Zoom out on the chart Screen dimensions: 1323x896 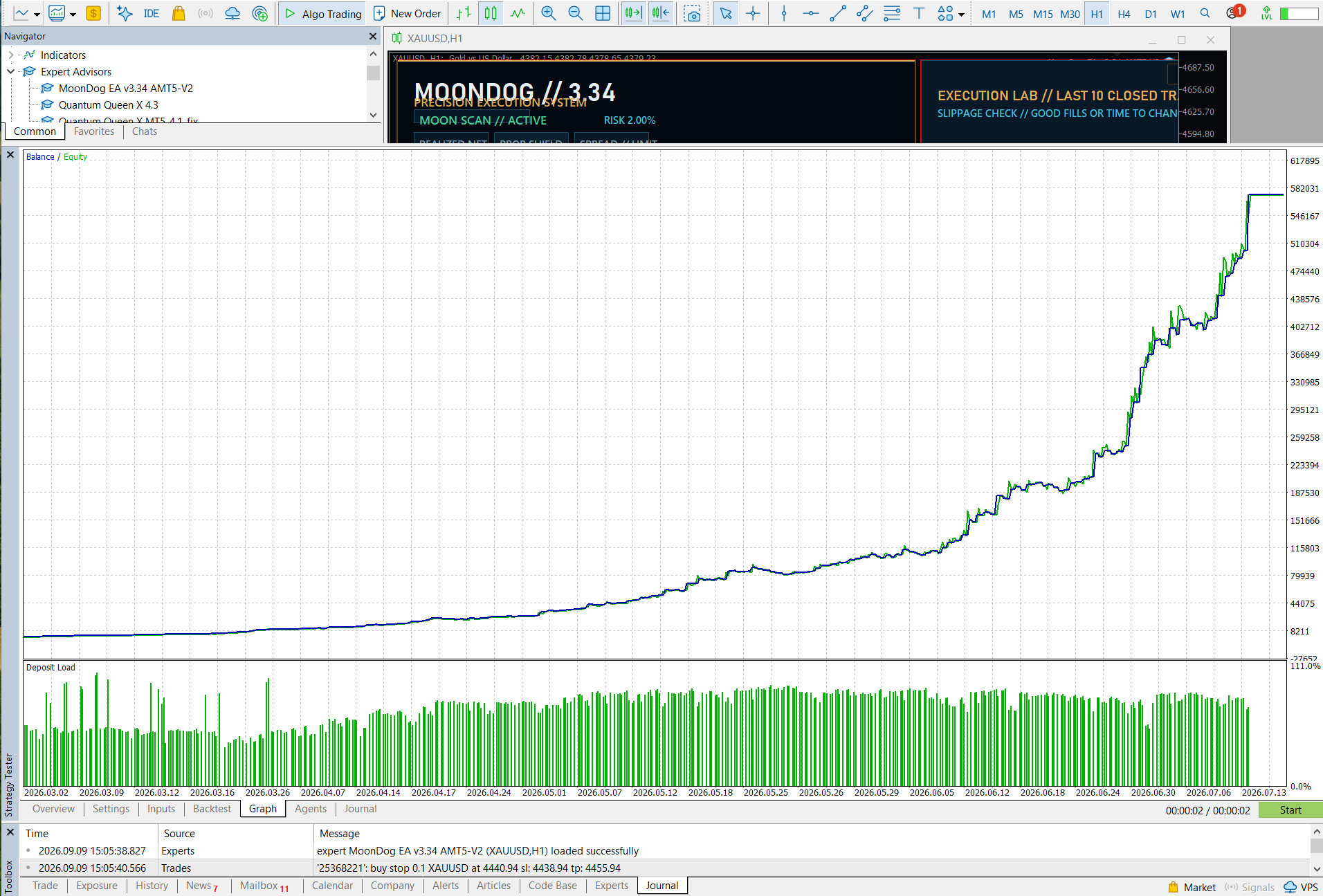(575, 13)
